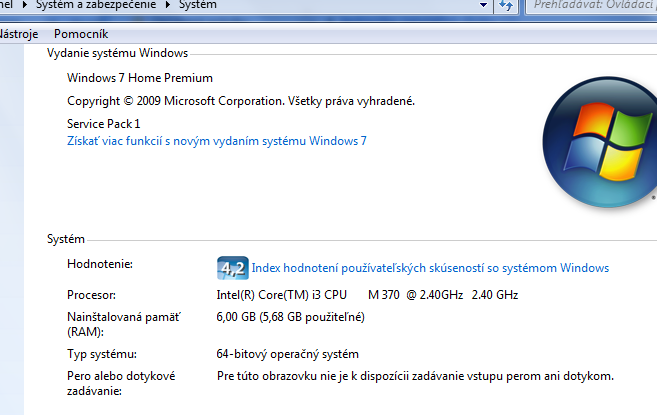Click the Microsoft copyright notice text
Screen dimensions: 657x415
coord(240,101)
